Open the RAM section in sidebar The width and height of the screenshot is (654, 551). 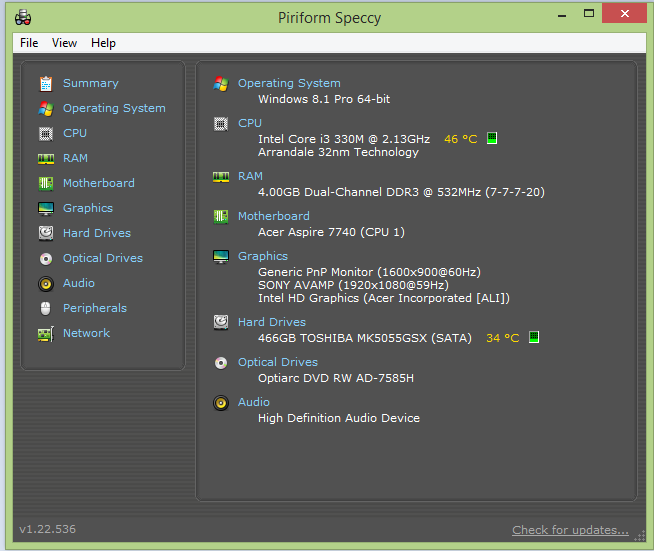pos(75,158)
